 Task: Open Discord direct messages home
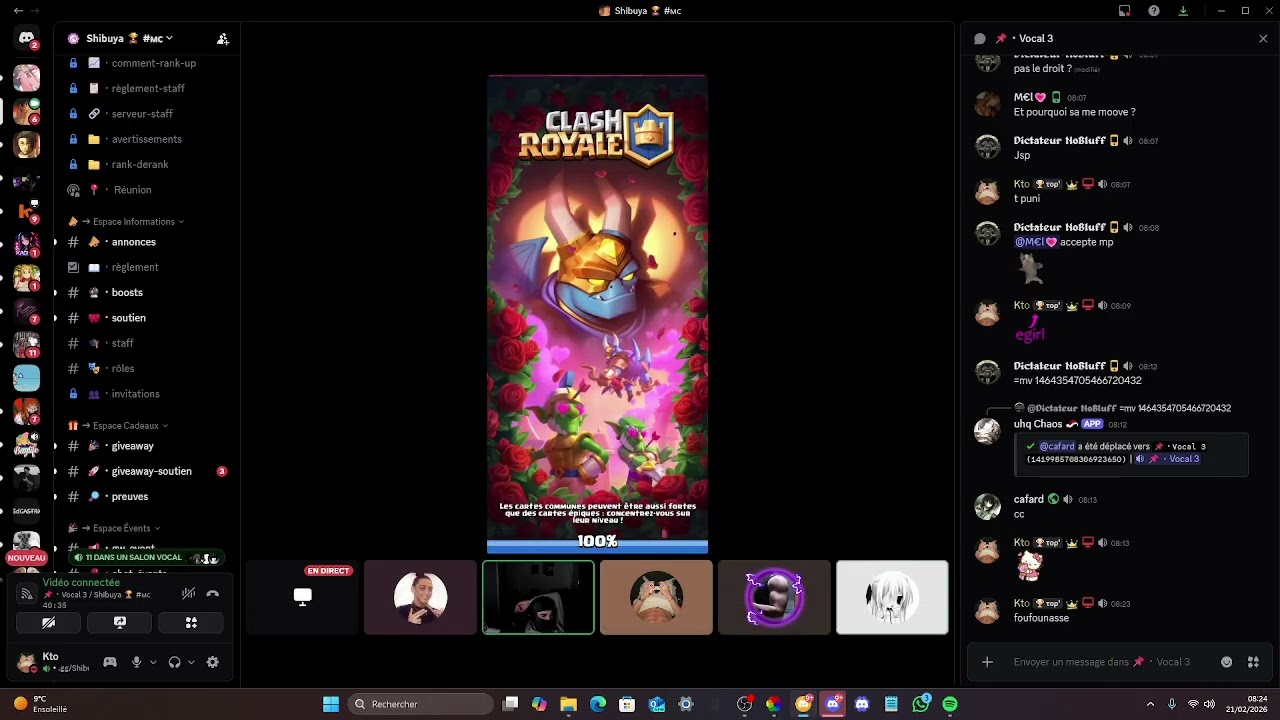[27, 39]
